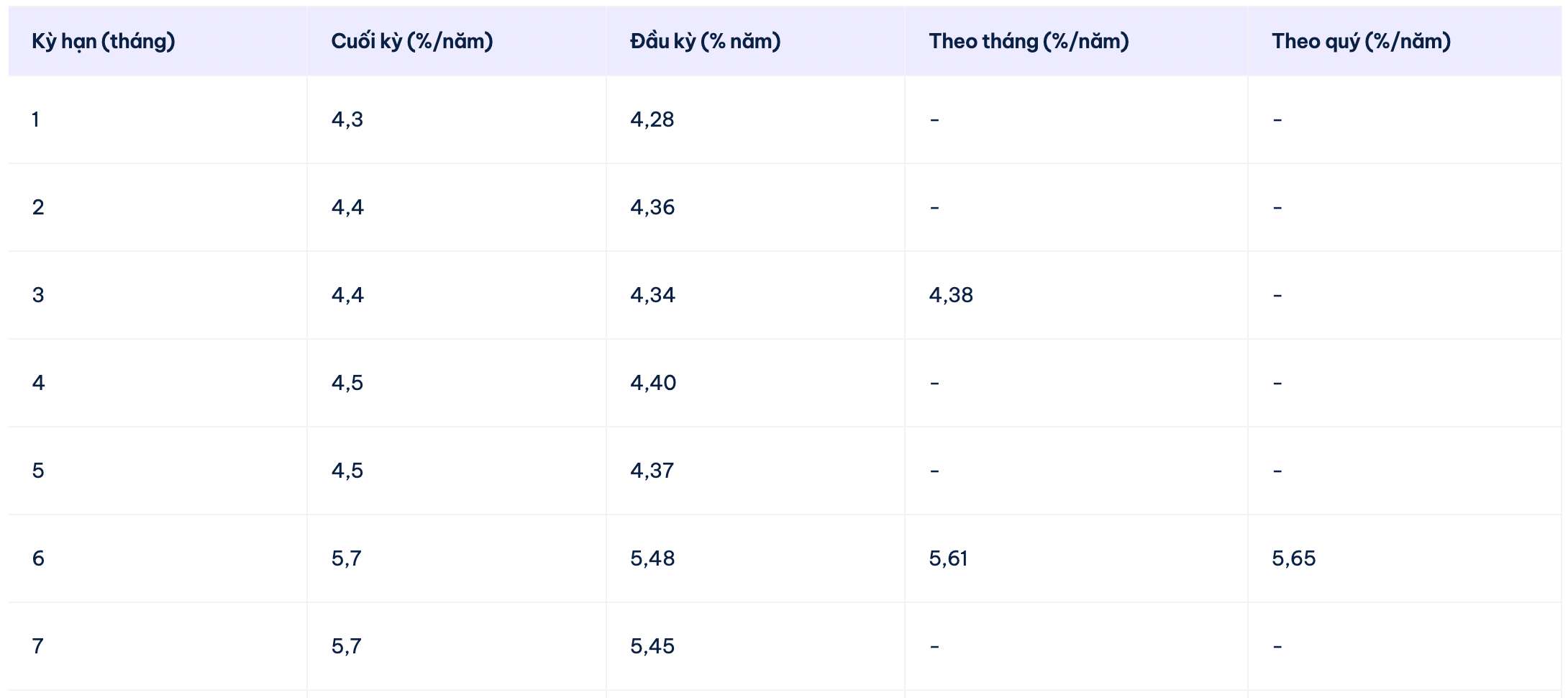This screenshot has width=1568, height=698.
Task: Click the 'Theo tháng (%/năm)' column header
Action: (1029, 42)
